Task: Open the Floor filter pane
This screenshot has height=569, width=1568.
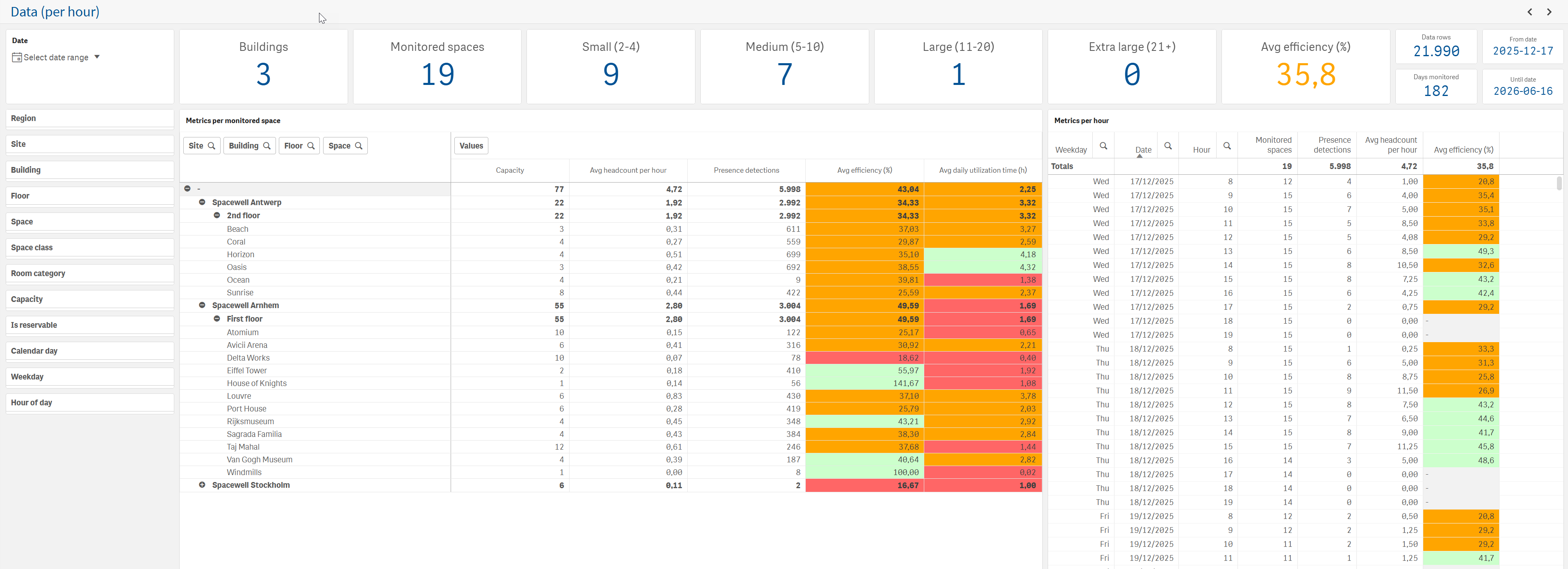Action: click(x=90, y=196)
